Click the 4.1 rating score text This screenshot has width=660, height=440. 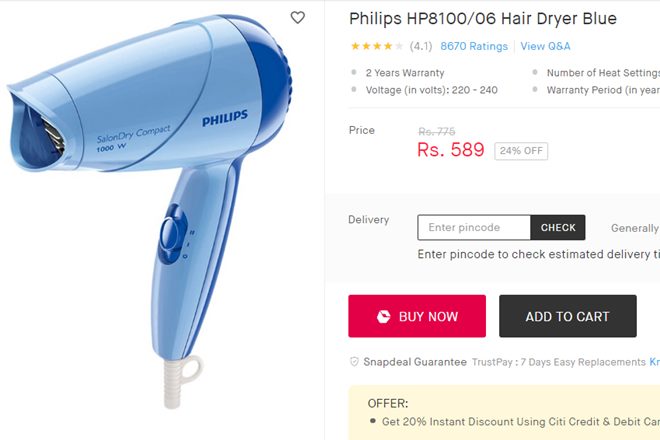[421, 46]
